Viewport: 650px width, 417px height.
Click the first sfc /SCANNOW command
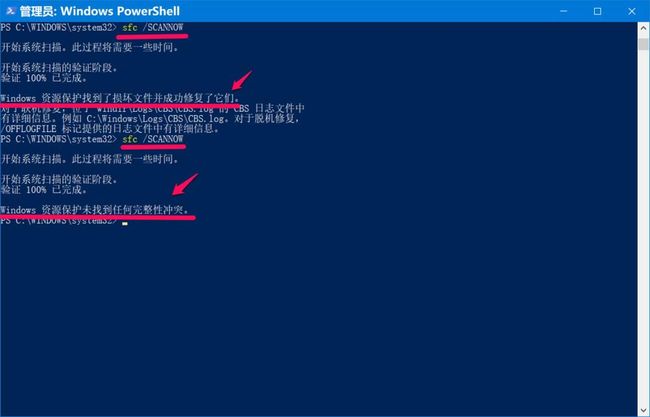tap(153, 27)
